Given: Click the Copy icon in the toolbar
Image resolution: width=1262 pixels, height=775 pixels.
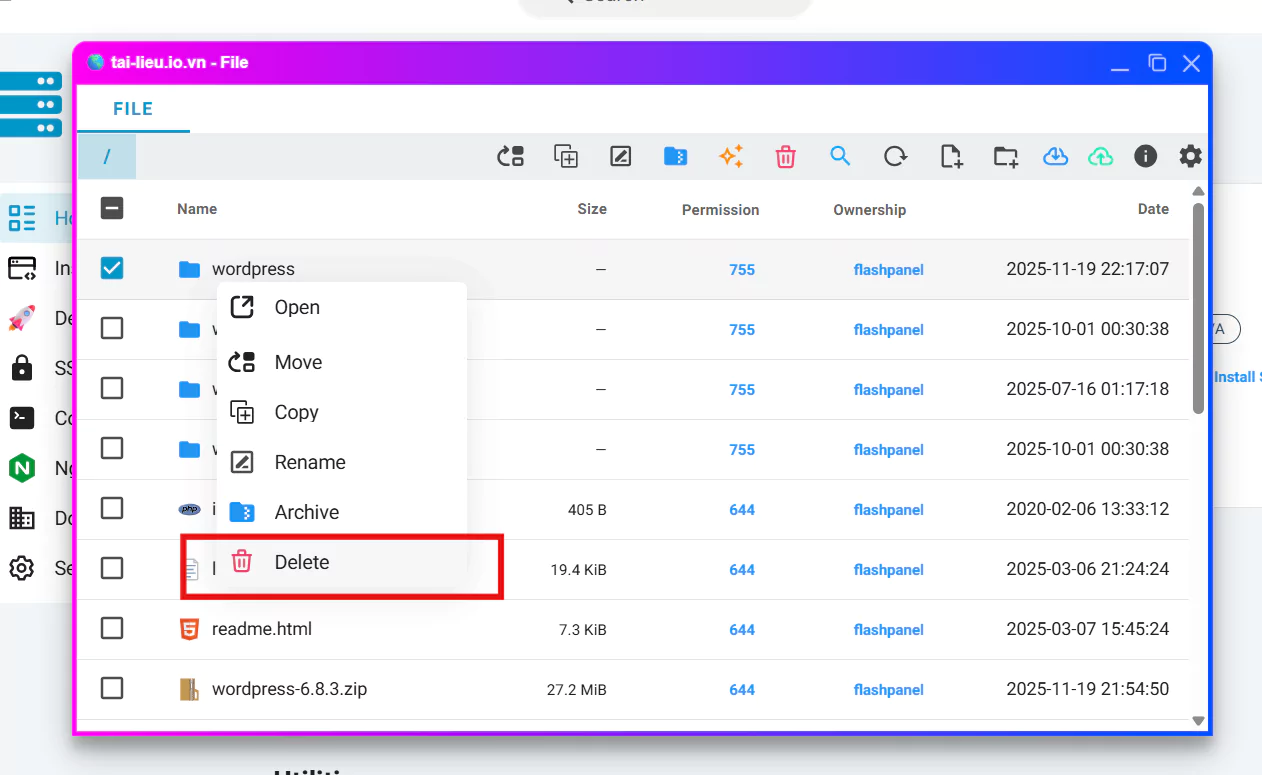Looking at the screenshot, I should tap(566, 156).
